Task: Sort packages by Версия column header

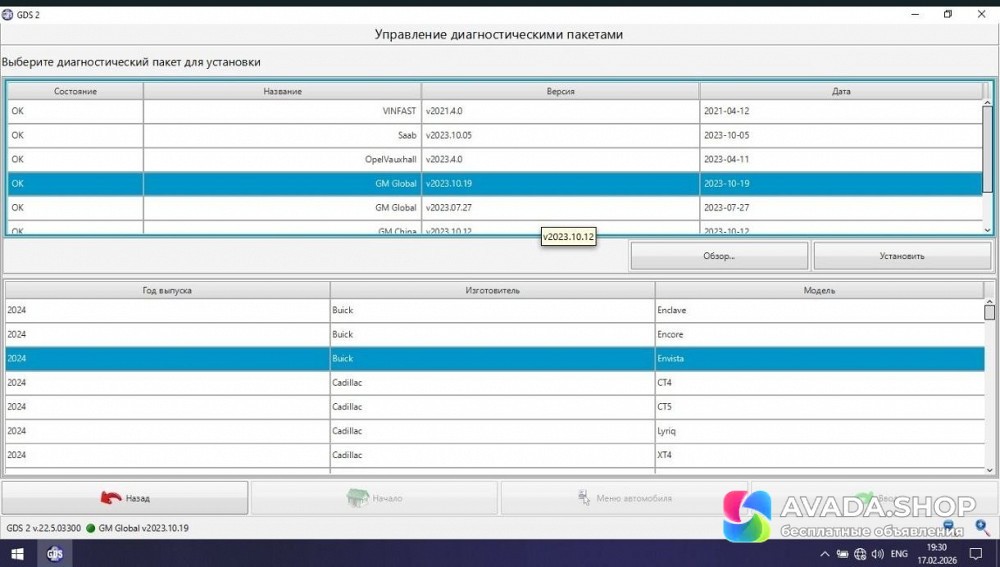Action: 560,91
